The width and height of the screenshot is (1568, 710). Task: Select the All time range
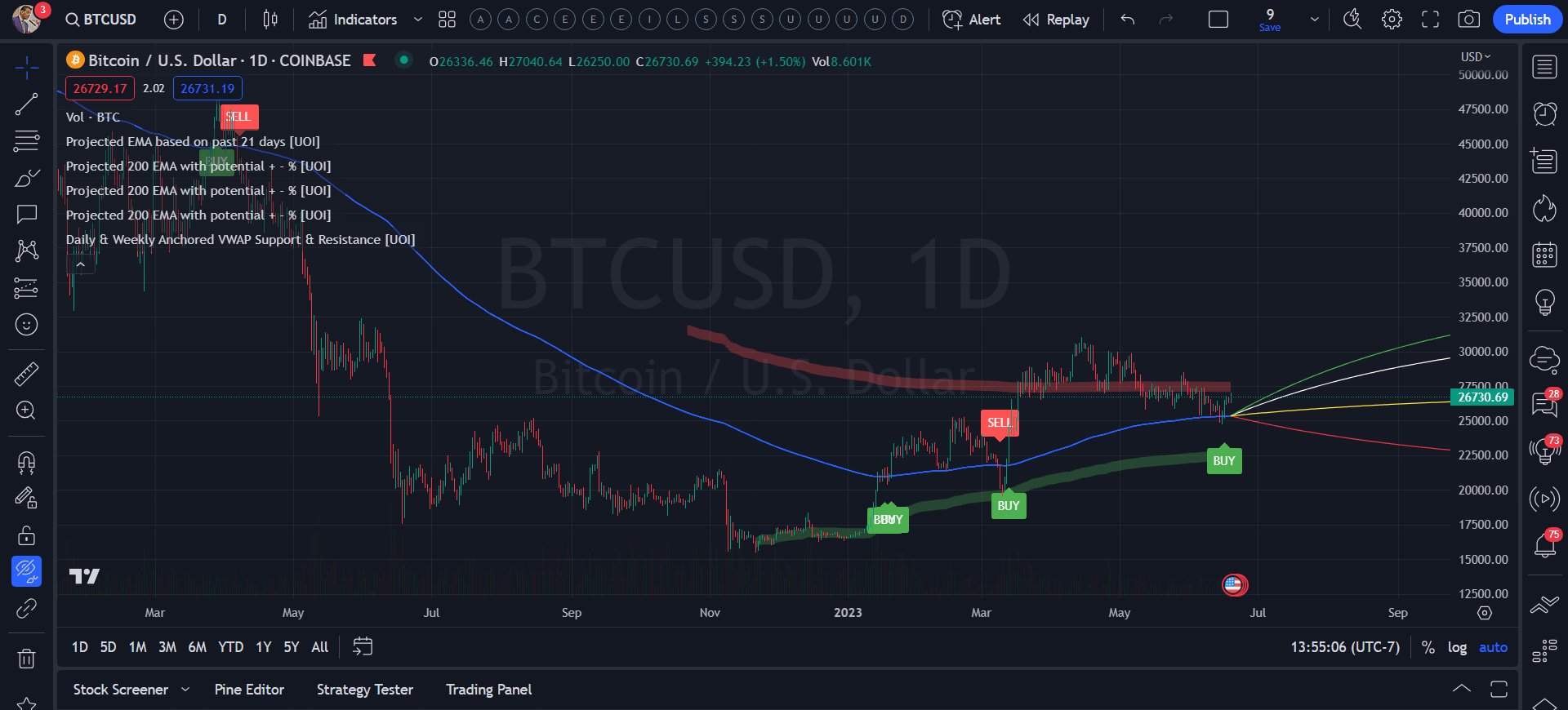coord(320,647)
